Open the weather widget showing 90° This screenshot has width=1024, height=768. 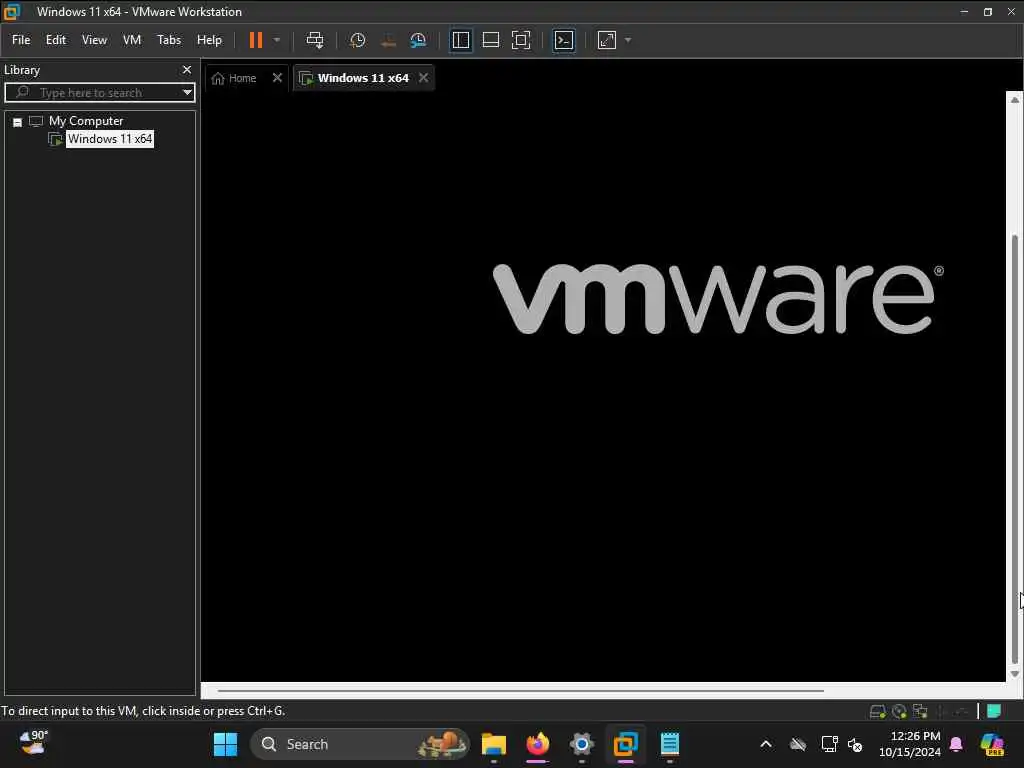pyautogui.click(x=33, y=744)
